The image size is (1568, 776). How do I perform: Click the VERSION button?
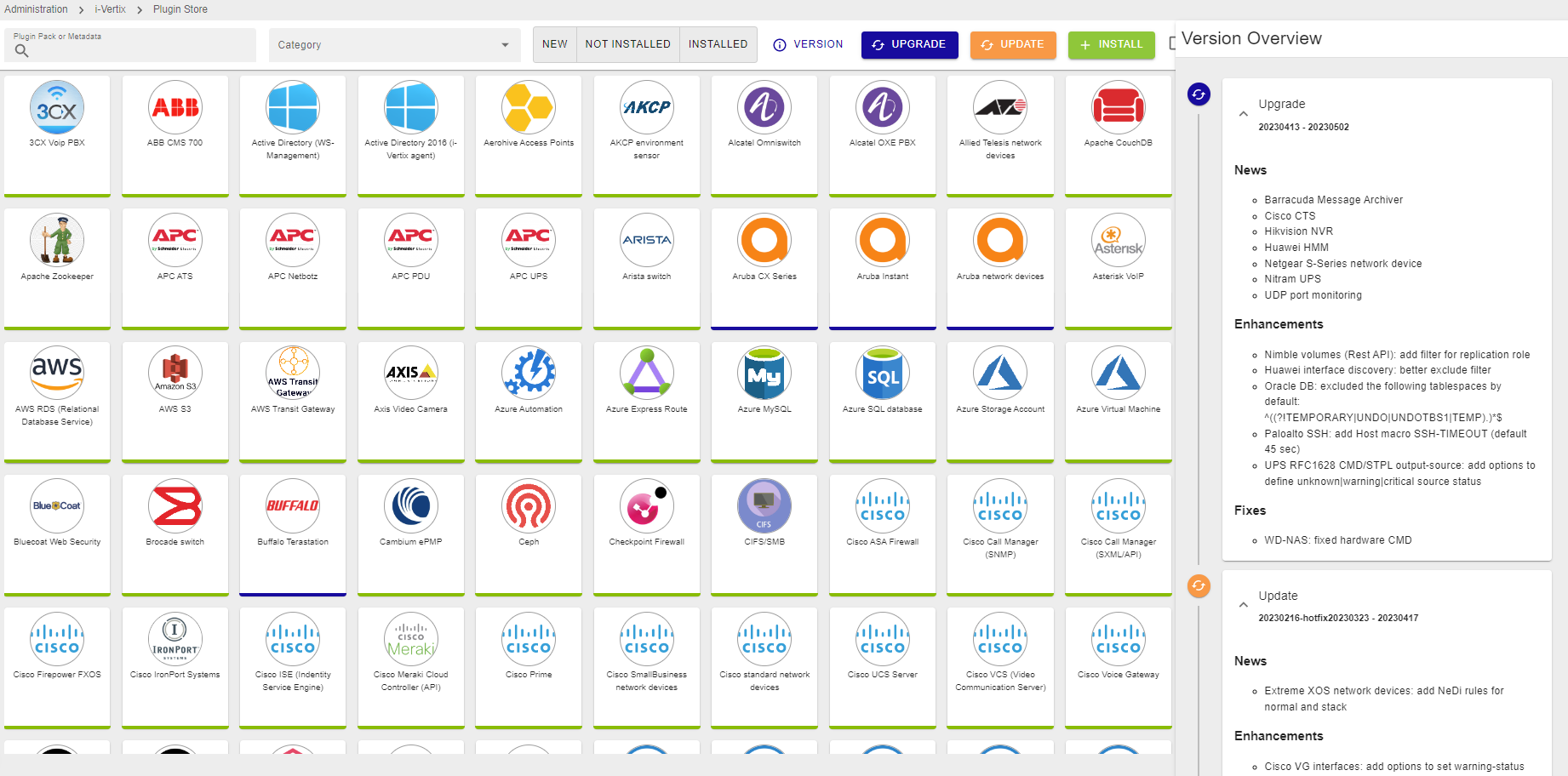[808, 44]
